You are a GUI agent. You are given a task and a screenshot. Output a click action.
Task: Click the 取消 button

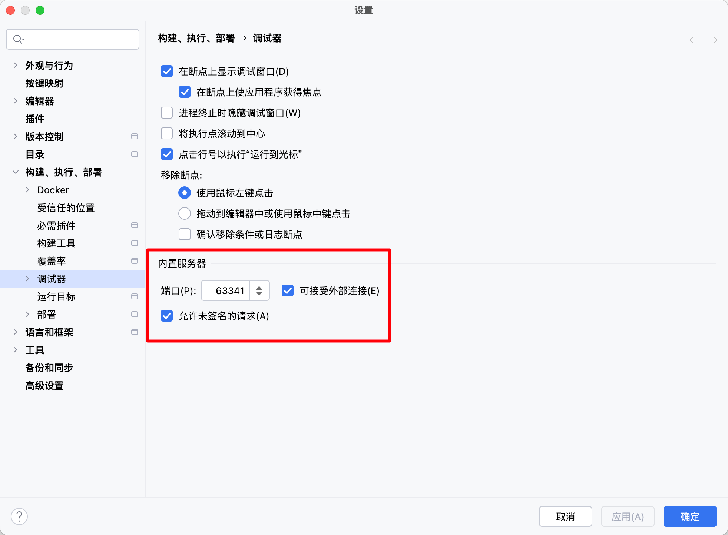tap(565, 516)
